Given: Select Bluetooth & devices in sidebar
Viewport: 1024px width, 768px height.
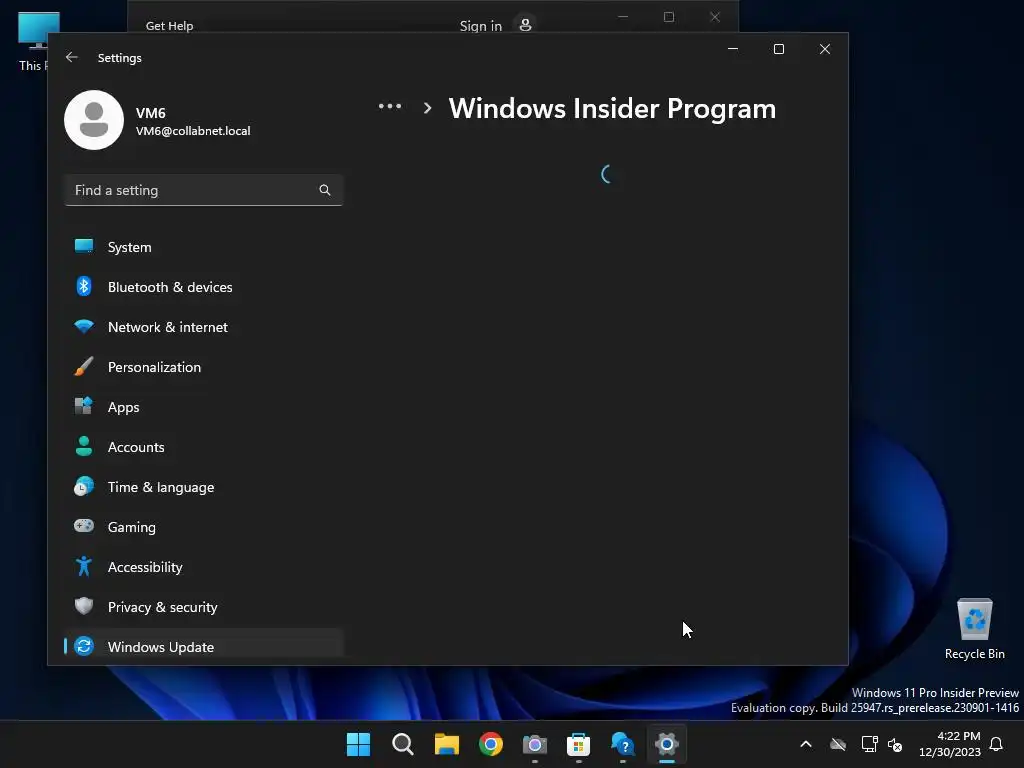Looking at the screenshot, I should point(204,287).
